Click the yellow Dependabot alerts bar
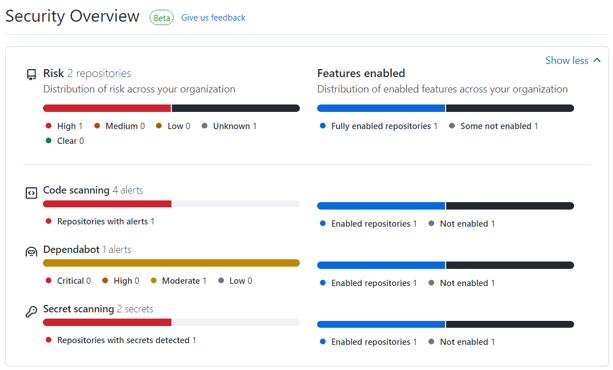Viewport: 613px width, 370px height. (x=171, y=263)
